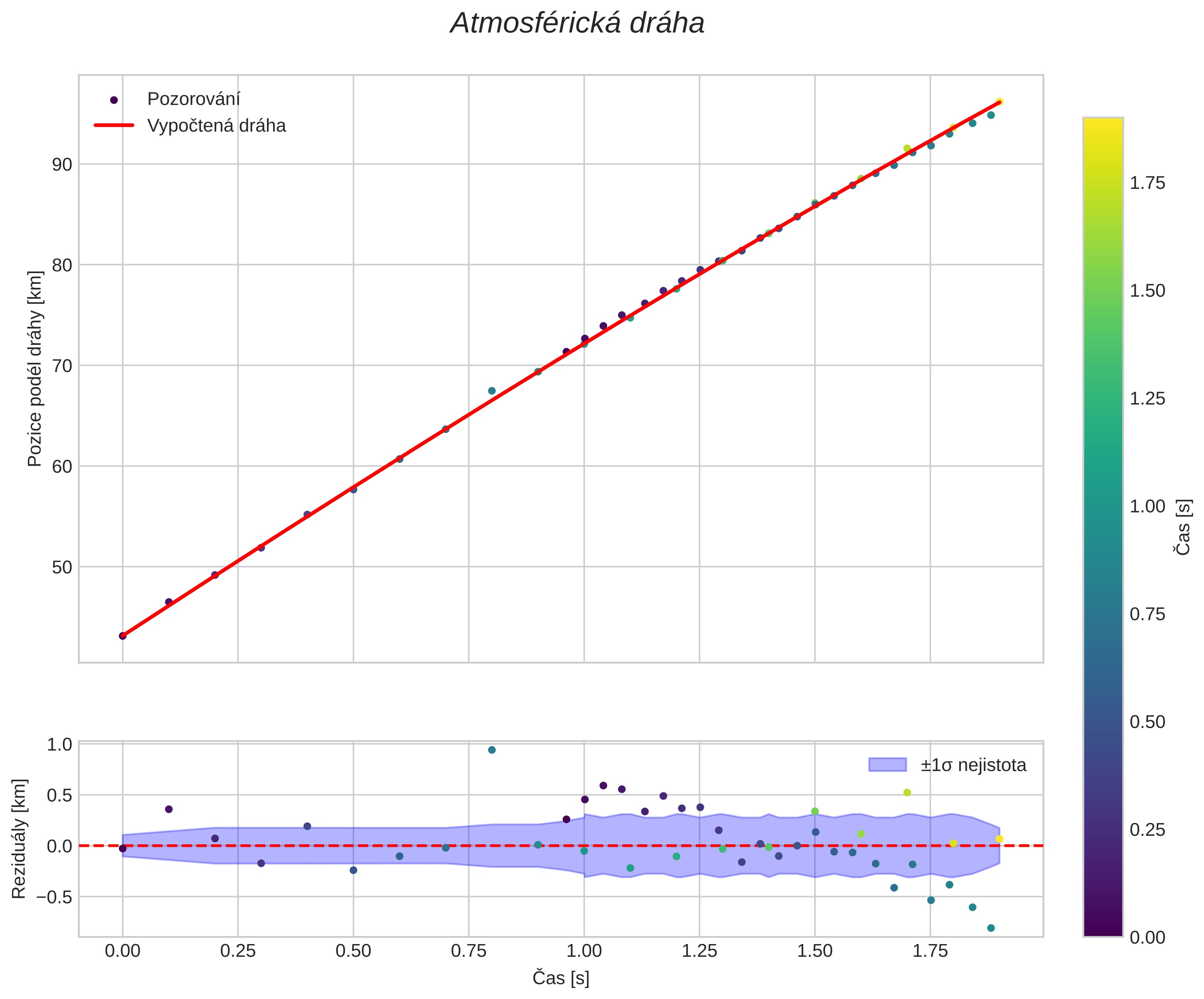The image size is (1204, 999).
Task: Click the colorbar label Čas [s]
Action: click(x=1183, y=527)
